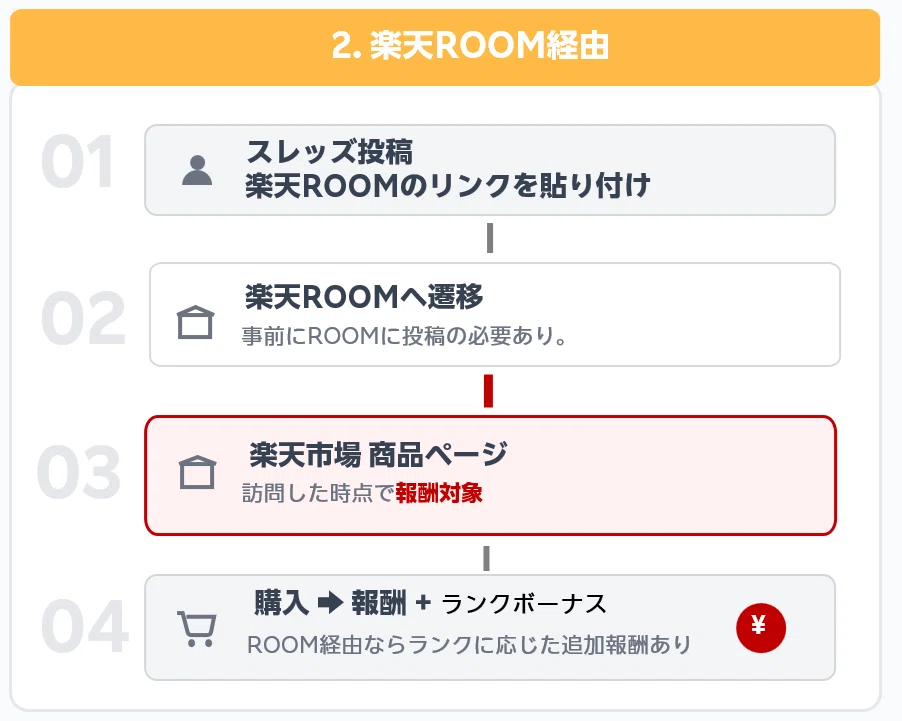Click the スレッズ投稿 heading text

pyautogui.click(x=329, y=152)
